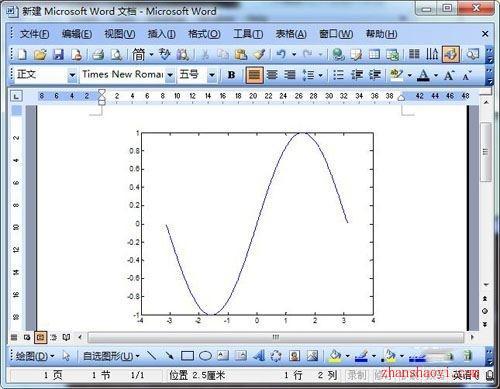
Task: Click the Print icon in toolbar
Action: tap(98, 54)
